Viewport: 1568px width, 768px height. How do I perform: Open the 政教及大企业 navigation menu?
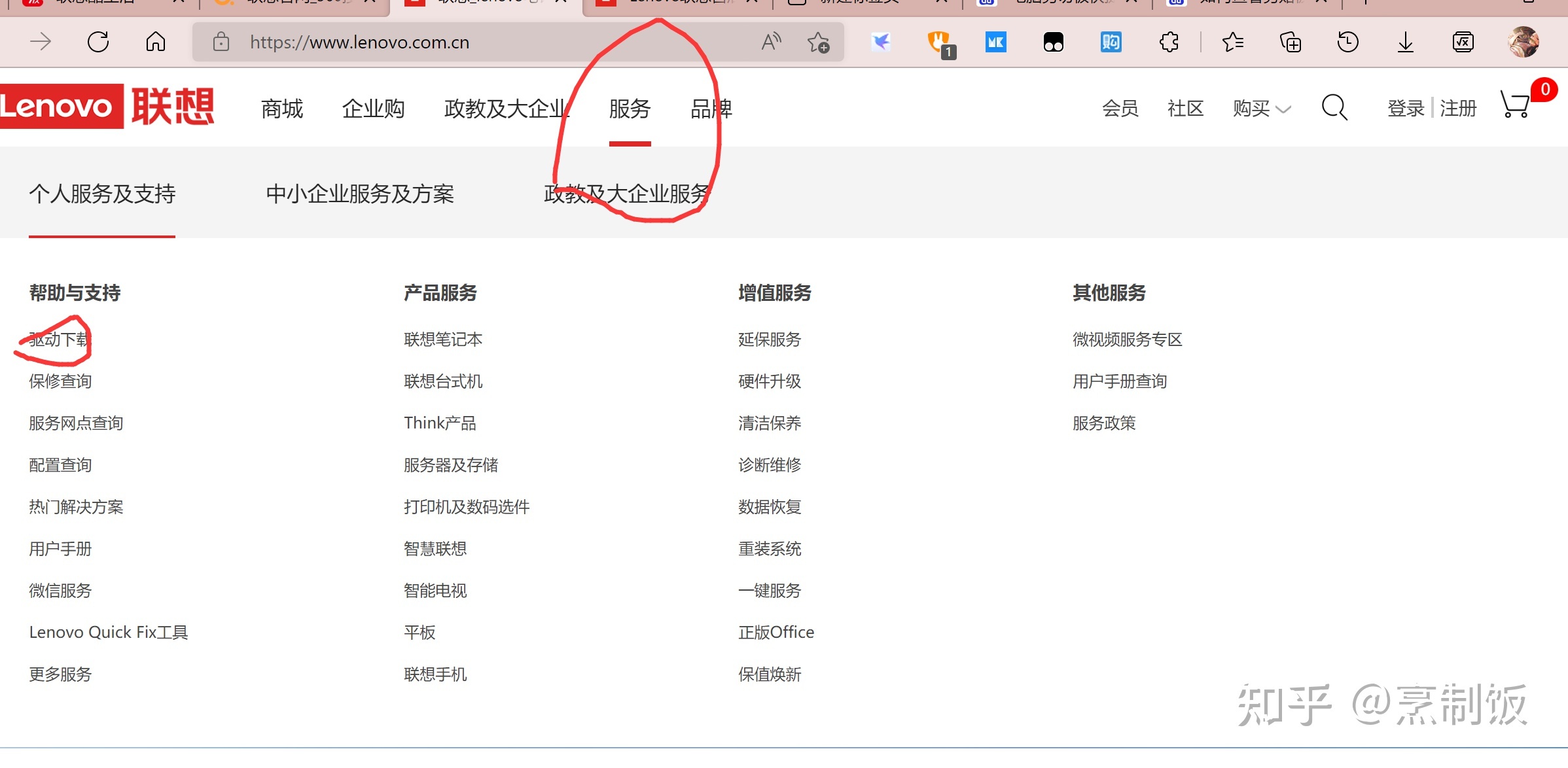tap(507, 109)
